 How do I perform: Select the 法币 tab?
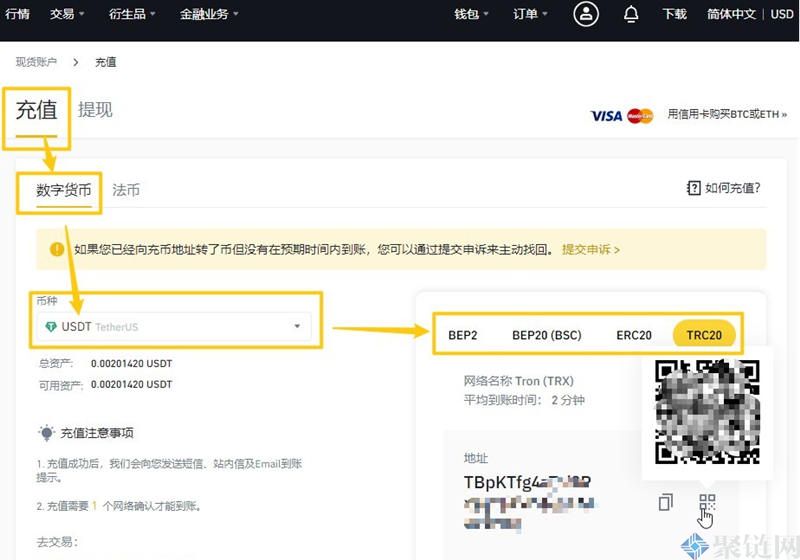126,190
